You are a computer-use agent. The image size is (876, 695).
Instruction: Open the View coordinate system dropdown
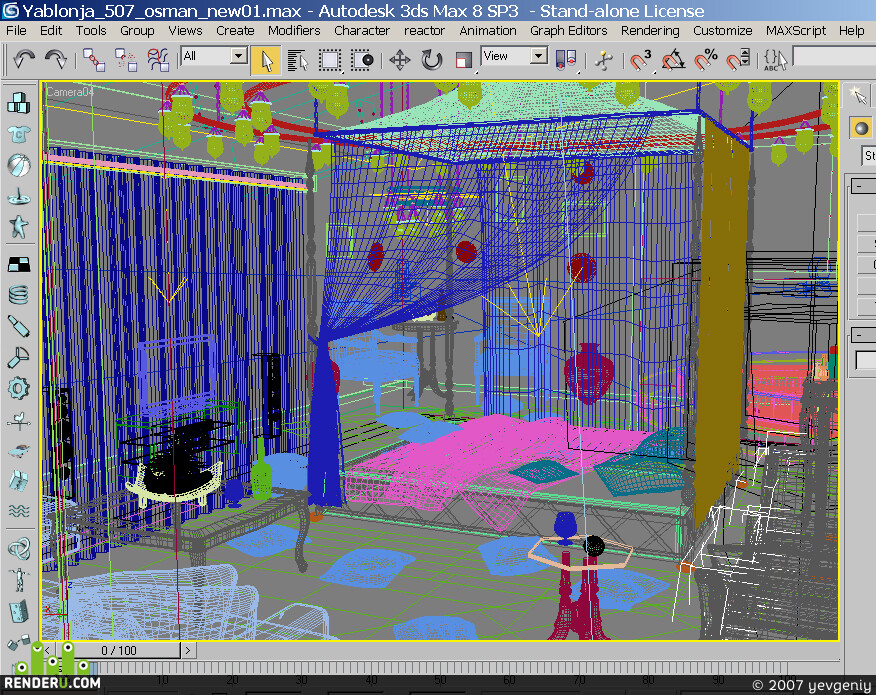[x=514, y=56]
